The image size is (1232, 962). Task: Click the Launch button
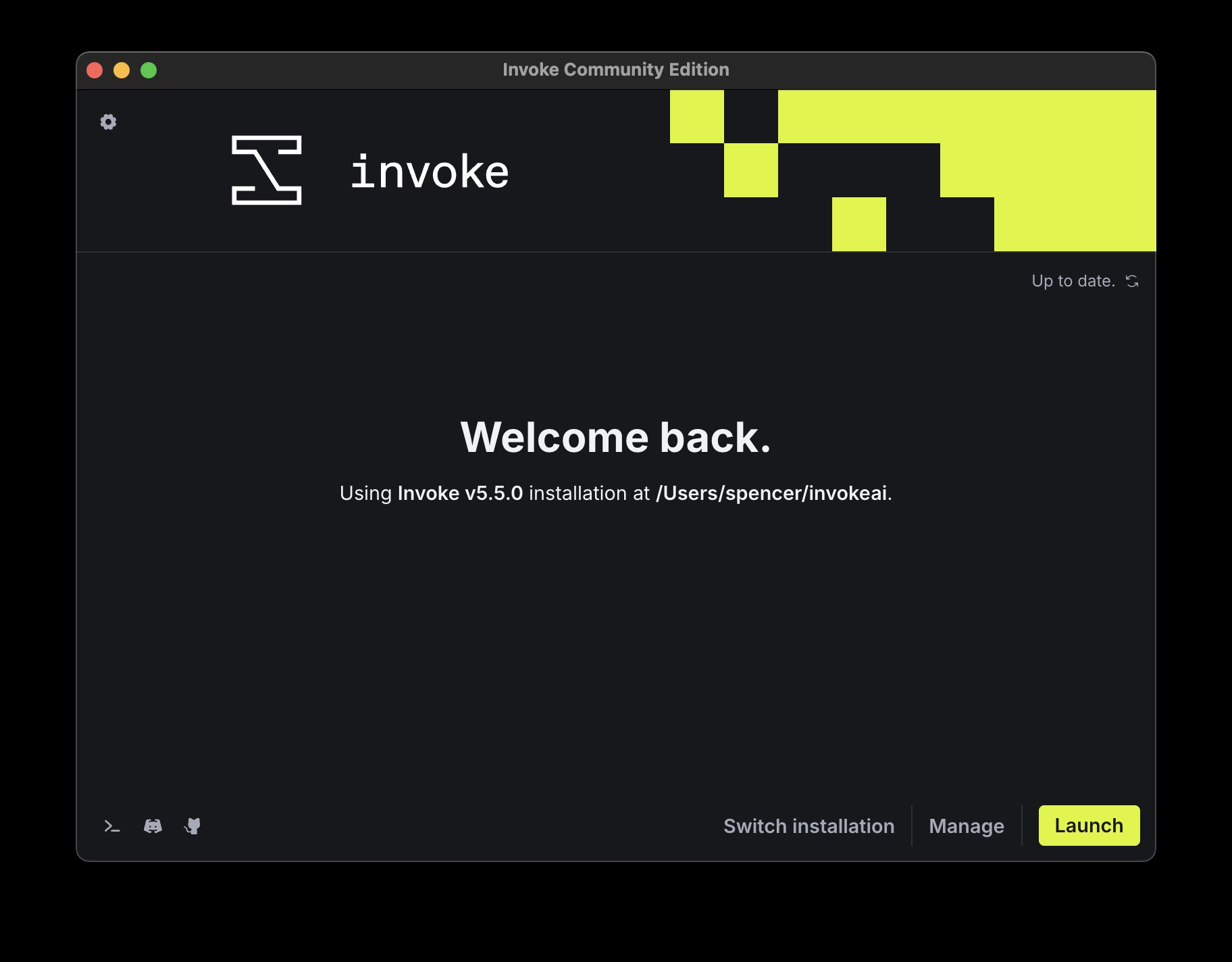1089,826
